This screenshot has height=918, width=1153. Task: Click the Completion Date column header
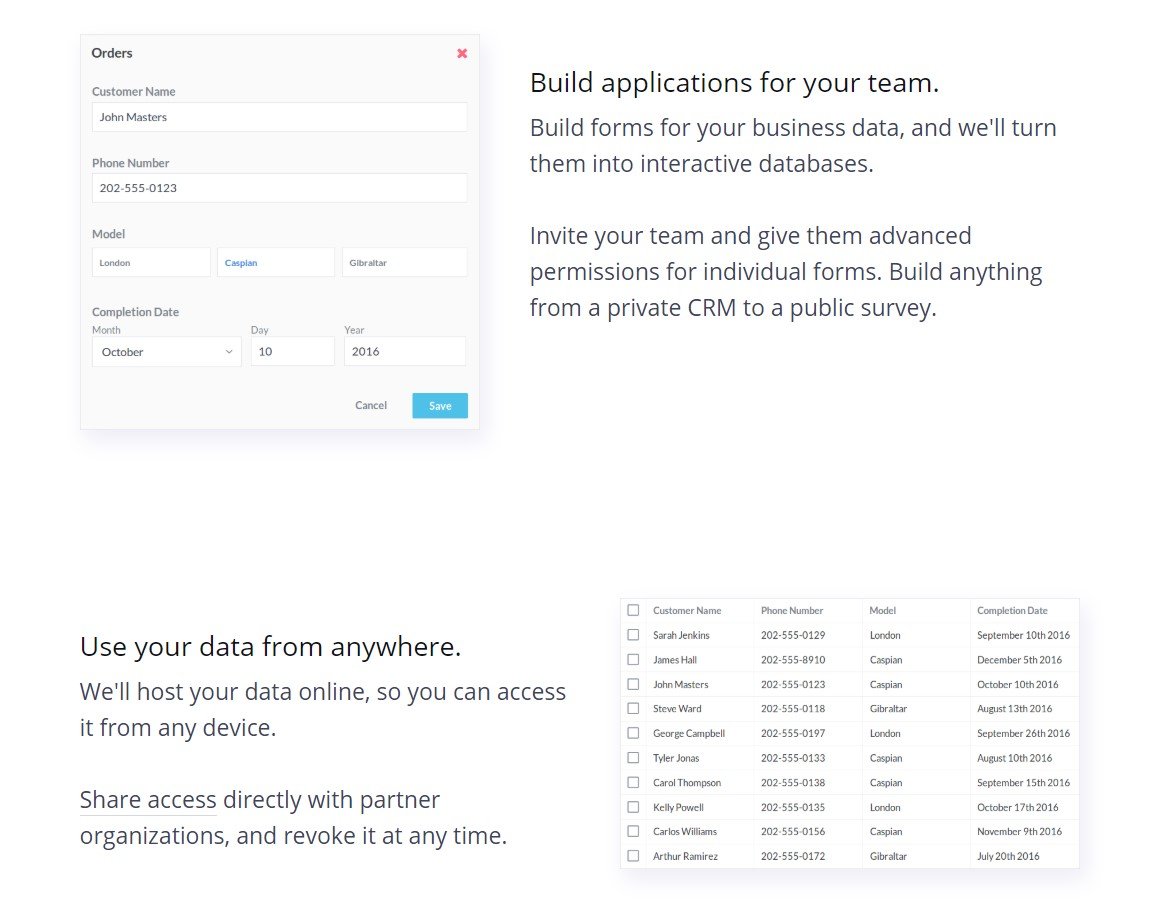point(1012,611)
